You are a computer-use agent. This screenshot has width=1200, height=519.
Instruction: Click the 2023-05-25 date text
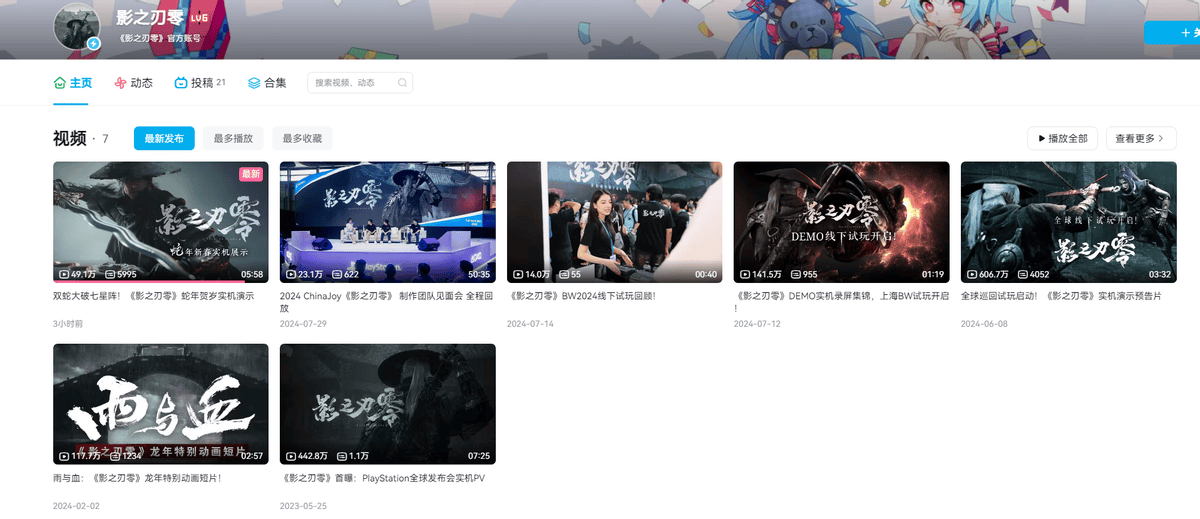302,506
